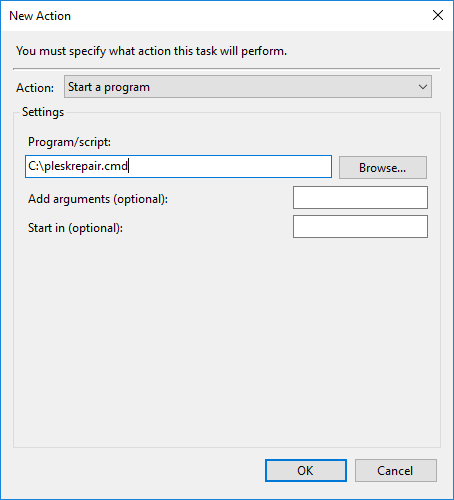
Task: Click the empty space right of pleskrepair.cmd in field
Action: point(230,166)
